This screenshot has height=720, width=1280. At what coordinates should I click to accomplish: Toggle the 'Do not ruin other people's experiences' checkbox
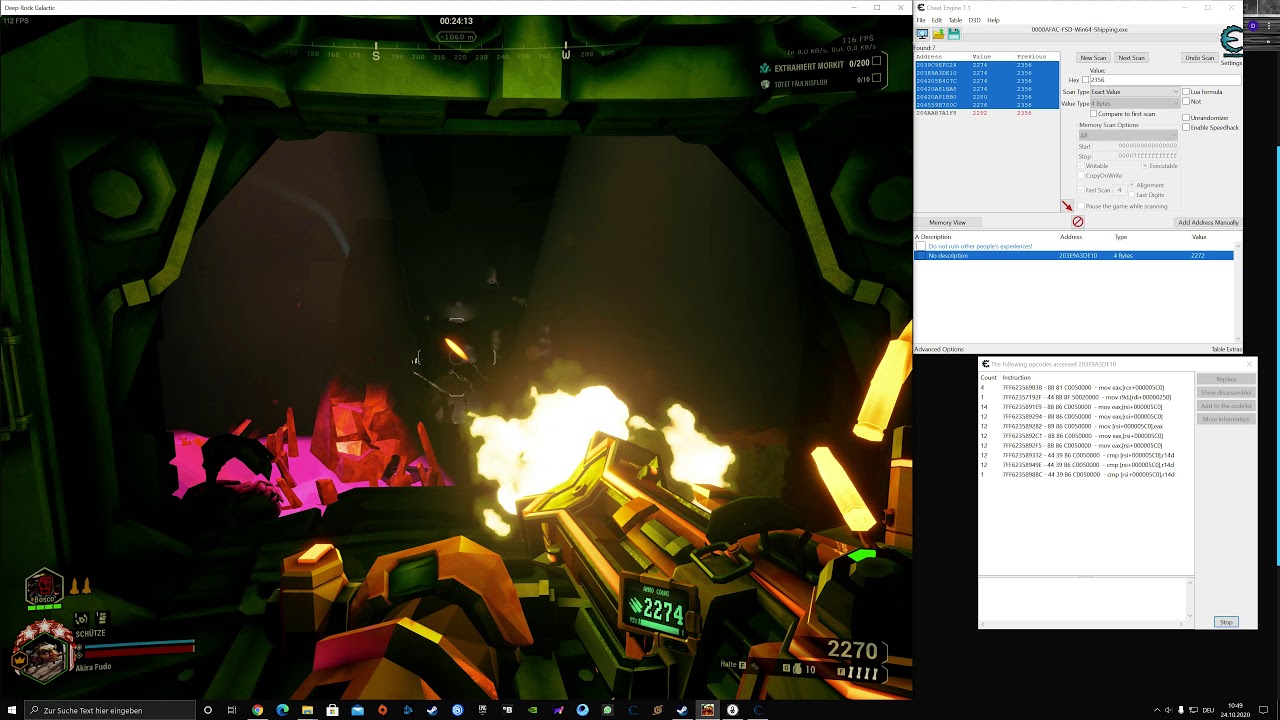921,246
